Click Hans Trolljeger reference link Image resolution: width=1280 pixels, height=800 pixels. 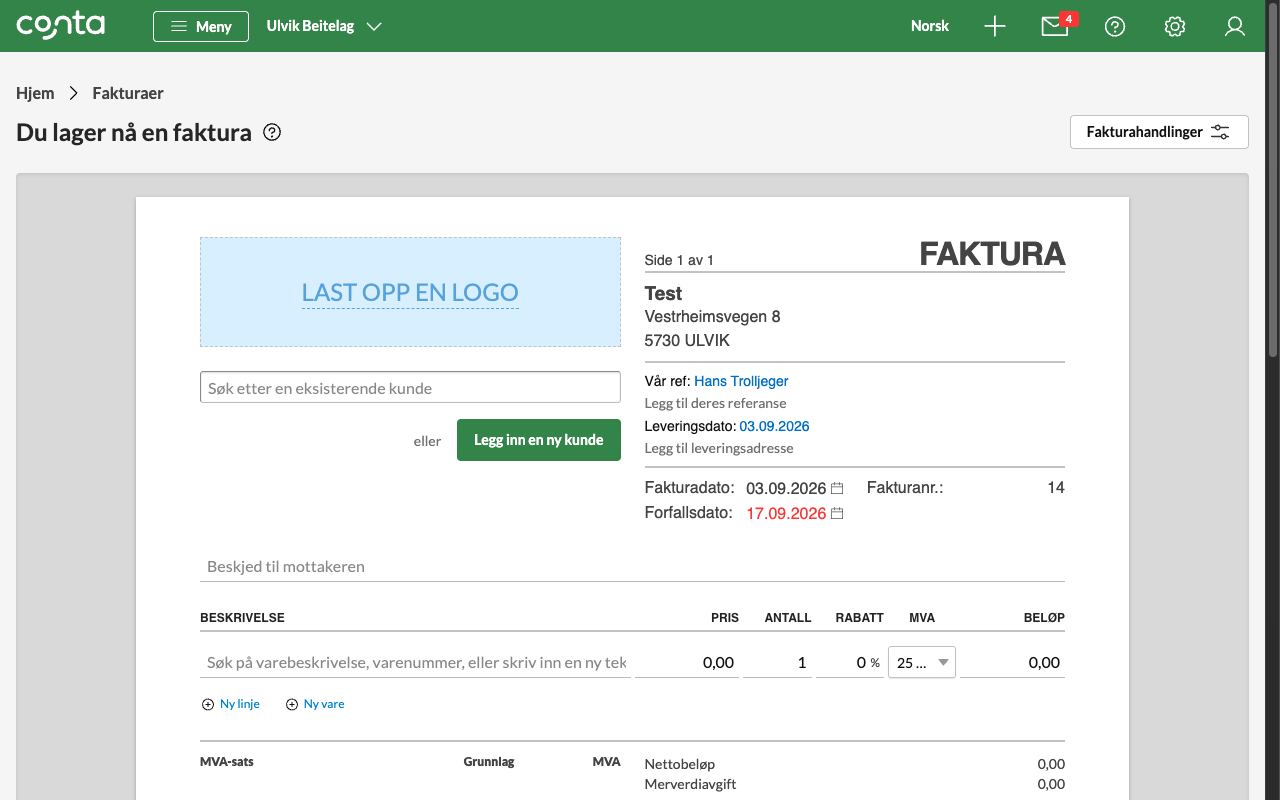point(741,381)
